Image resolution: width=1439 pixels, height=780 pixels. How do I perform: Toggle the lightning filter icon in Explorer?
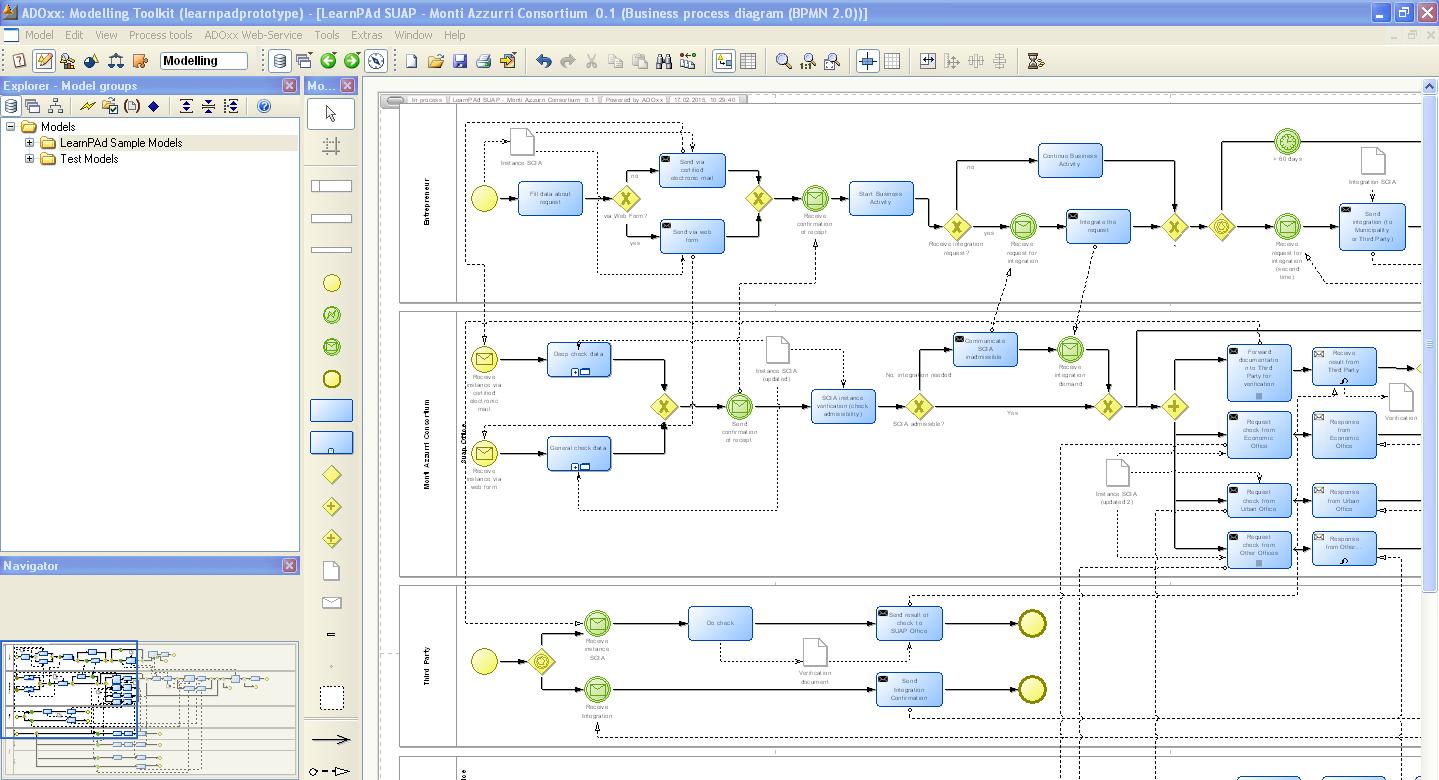[87, 106]
